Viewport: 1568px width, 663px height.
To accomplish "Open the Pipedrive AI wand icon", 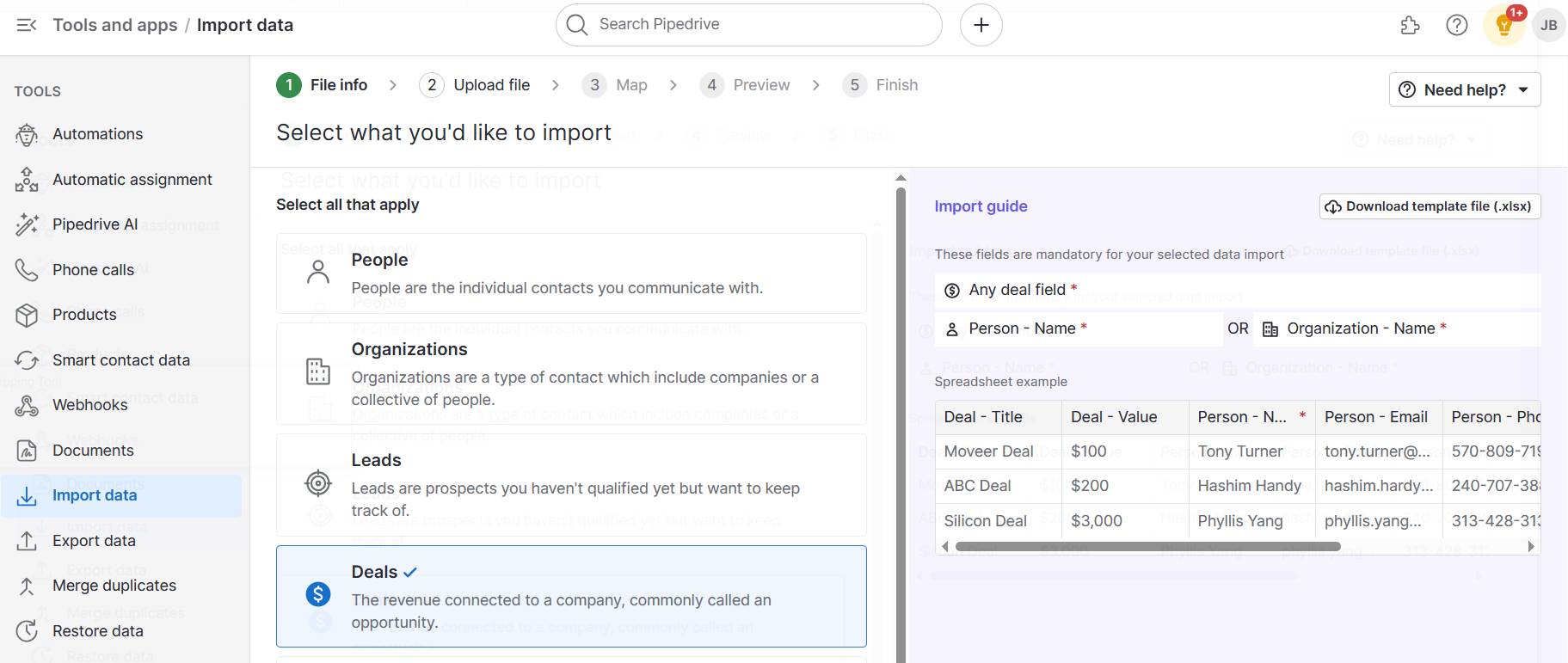I will point(27,224).
